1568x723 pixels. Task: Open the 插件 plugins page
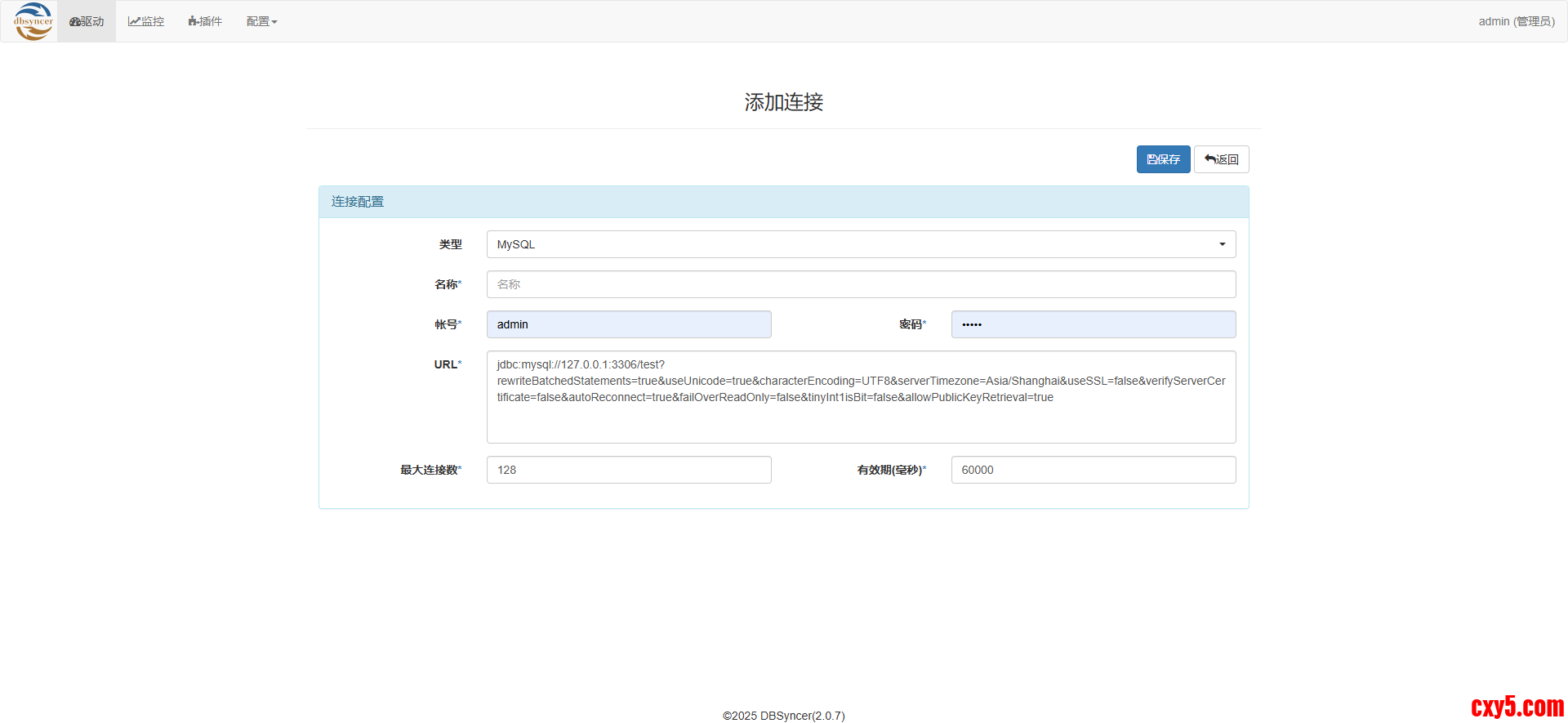click(x=205, y=21)
